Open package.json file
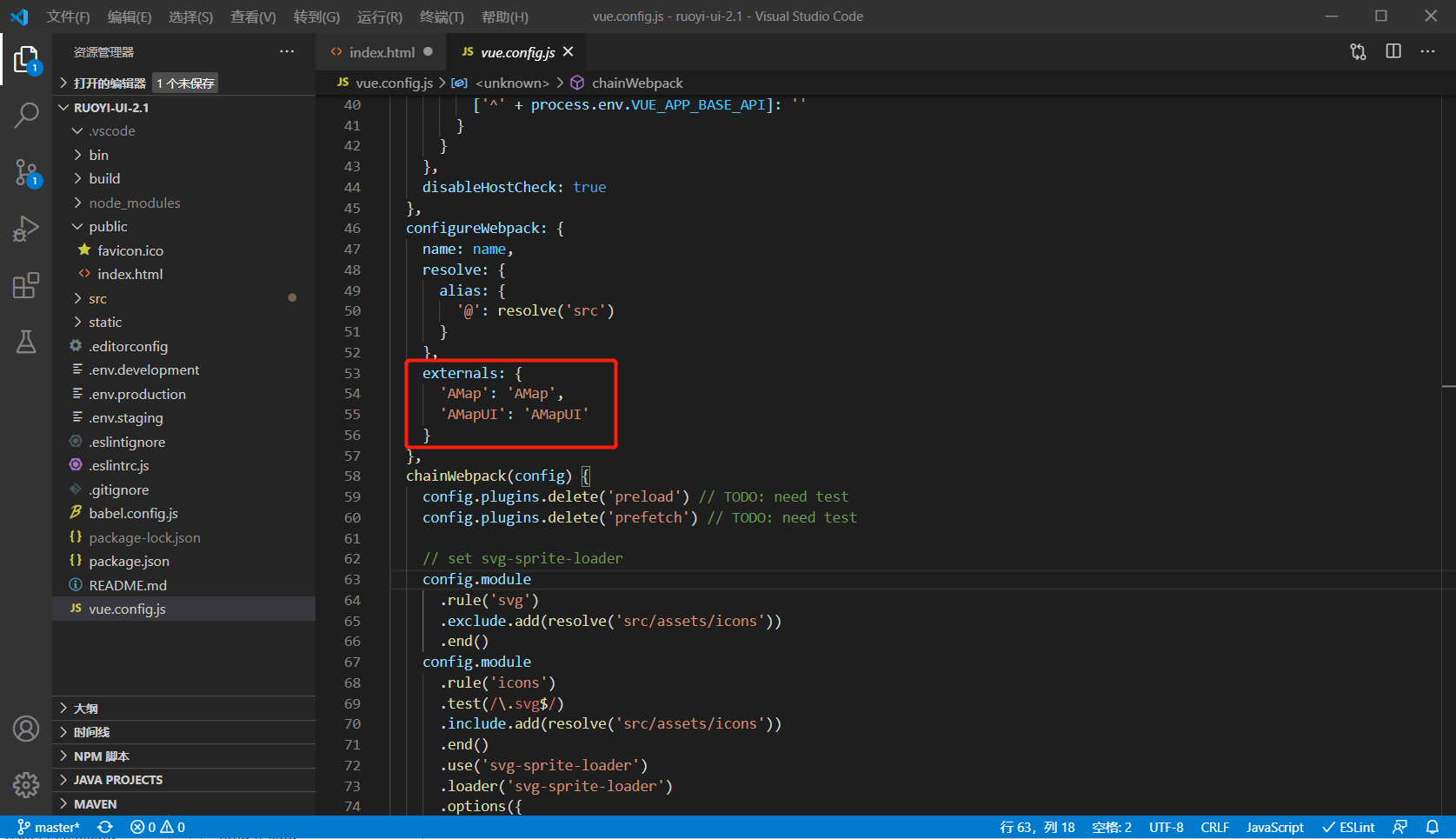The image size is (1456, 839). click(183, 562)
